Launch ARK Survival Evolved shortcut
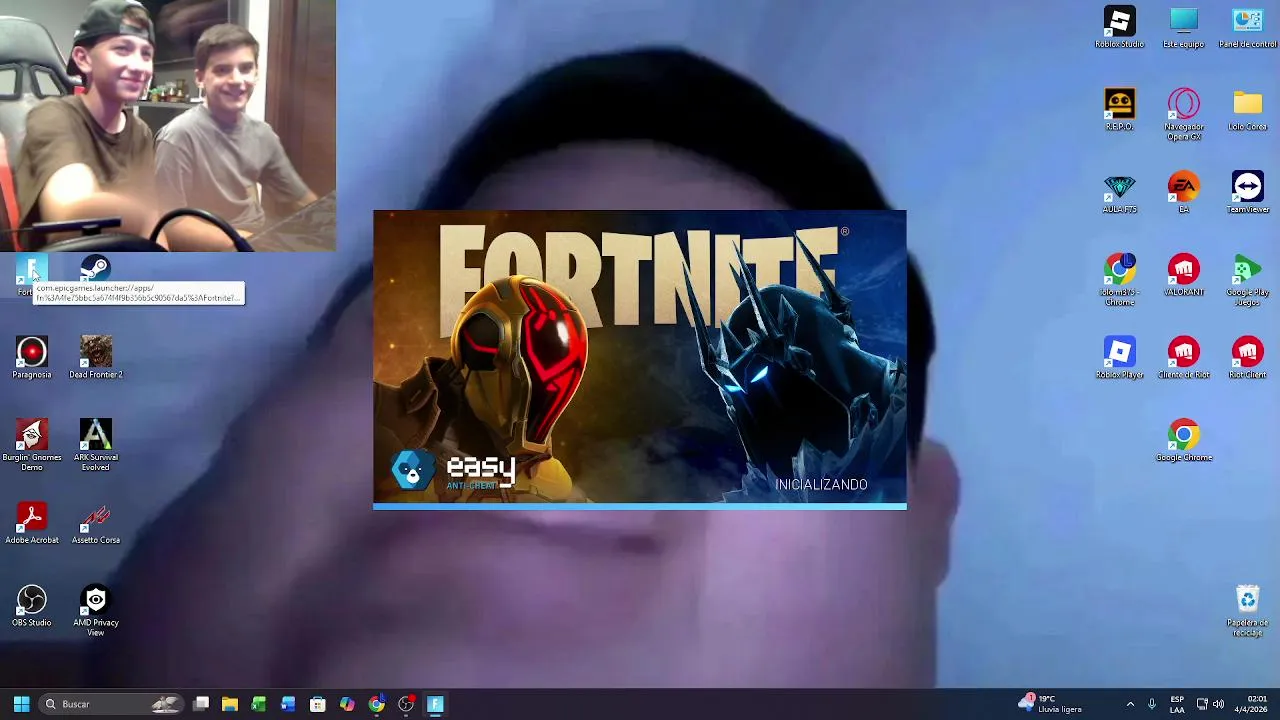1280x720 pixels. (x=95, y=445)
